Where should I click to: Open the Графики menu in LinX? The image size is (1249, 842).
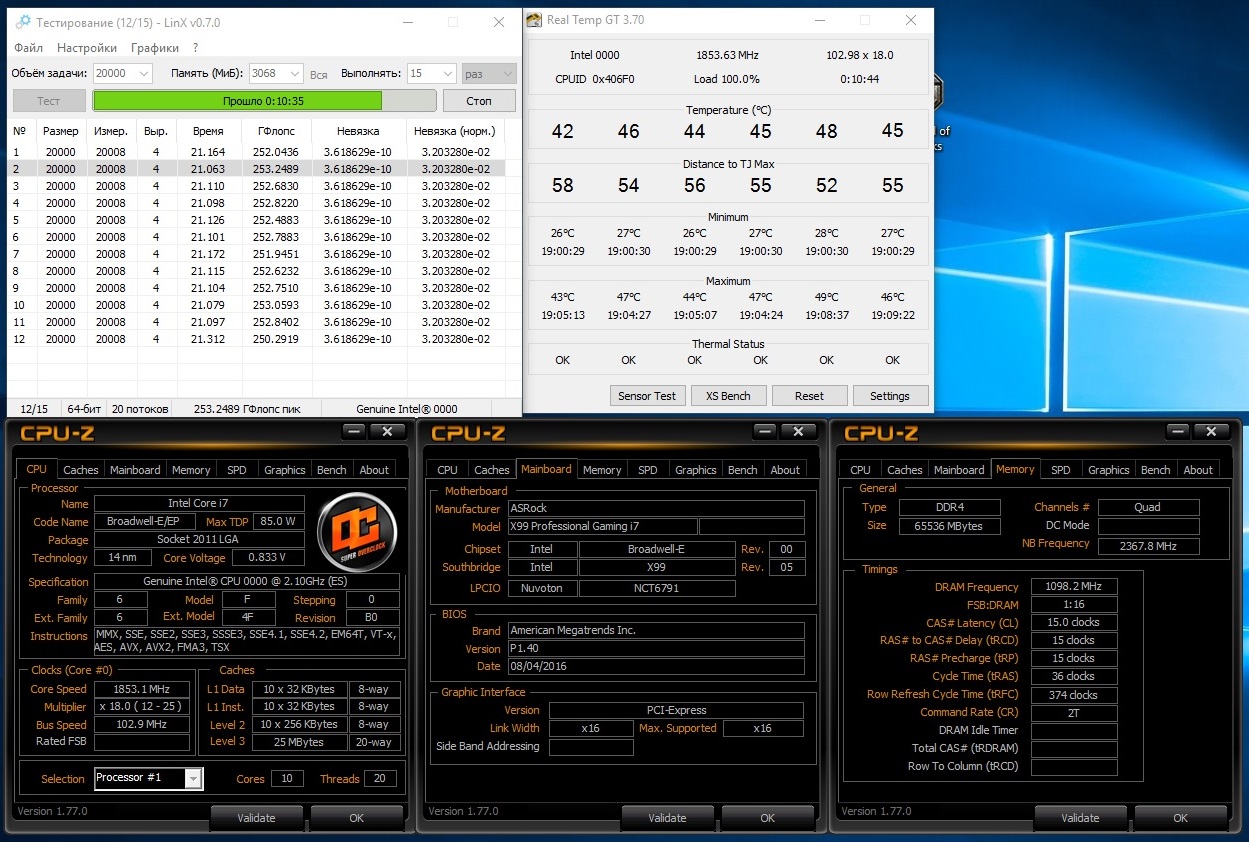coord(155,47)
